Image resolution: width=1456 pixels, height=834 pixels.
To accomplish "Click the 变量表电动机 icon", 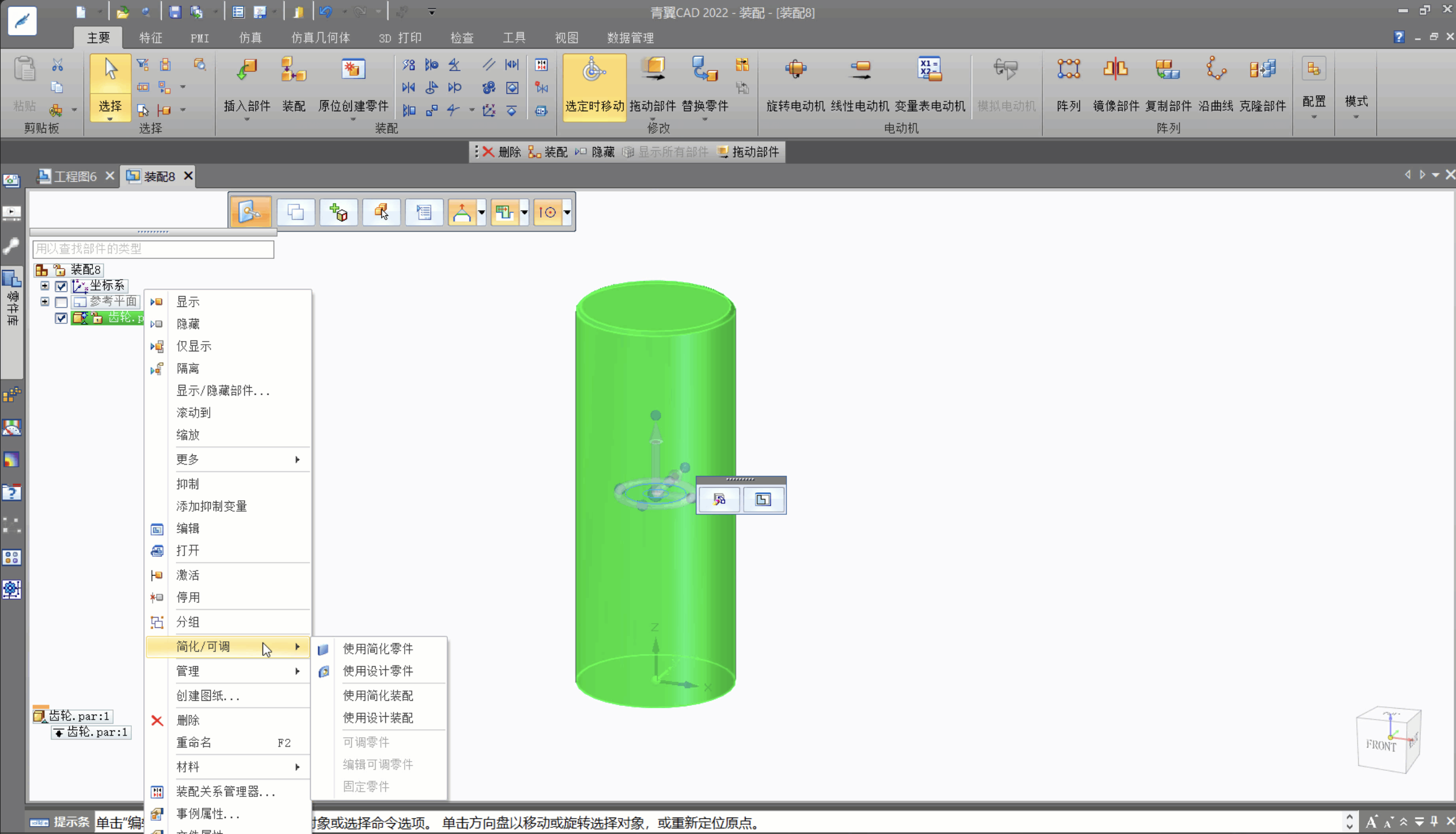I will tap(929, 69).
